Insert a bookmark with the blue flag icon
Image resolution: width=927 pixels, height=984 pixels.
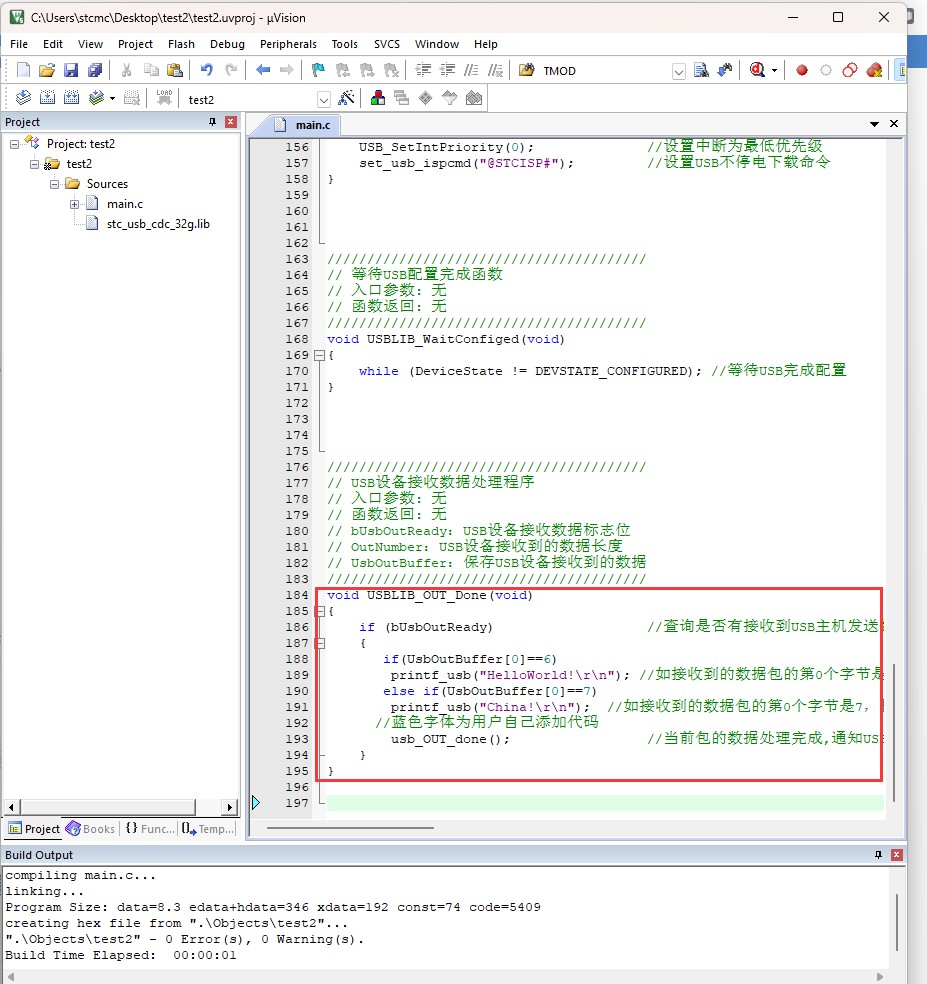[318, 70]
